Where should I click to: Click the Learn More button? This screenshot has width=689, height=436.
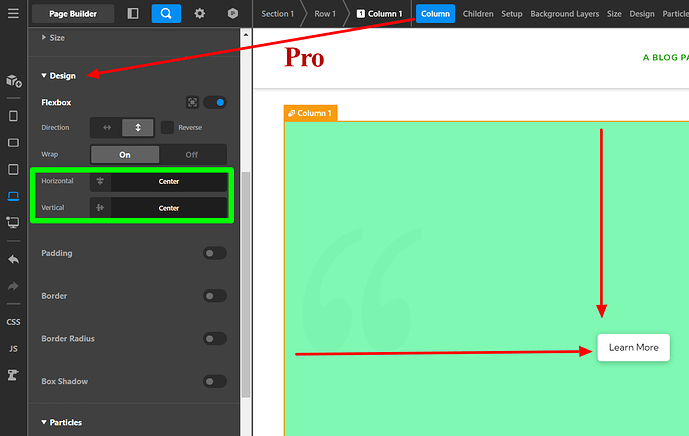point(633,347)
